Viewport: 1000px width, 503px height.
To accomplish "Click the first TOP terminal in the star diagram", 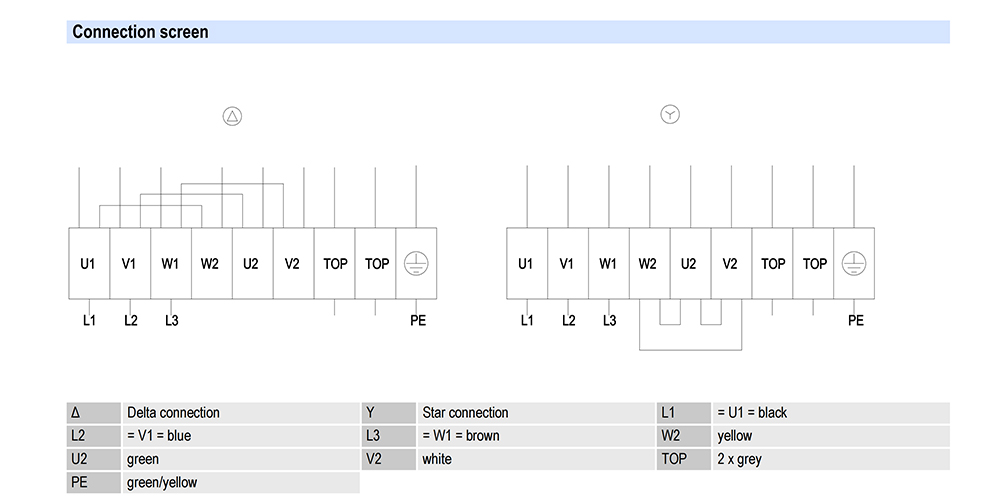I will 772,264.
